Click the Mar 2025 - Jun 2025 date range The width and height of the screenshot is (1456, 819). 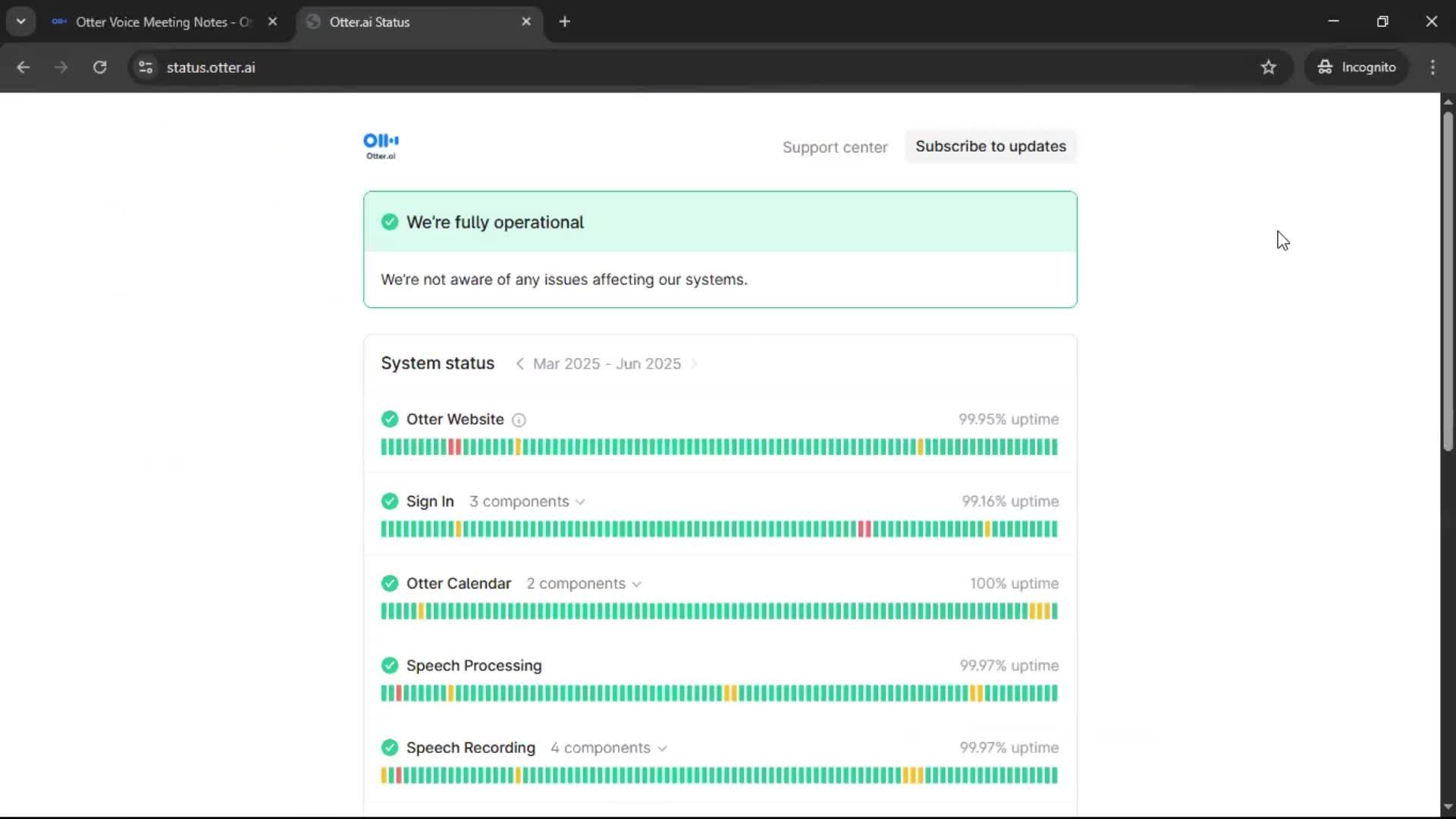tap(607, 364)
